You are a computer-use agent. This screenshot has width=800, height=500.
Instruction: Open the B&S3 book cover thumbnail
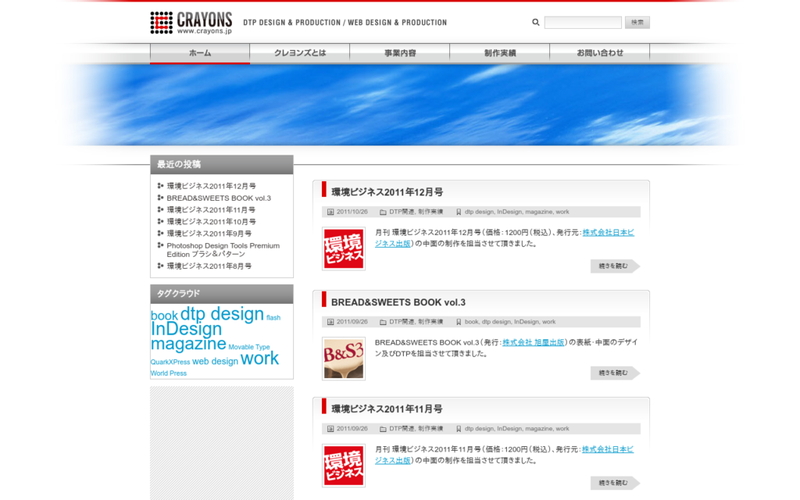pyautogui.click(x=343, y=358)
